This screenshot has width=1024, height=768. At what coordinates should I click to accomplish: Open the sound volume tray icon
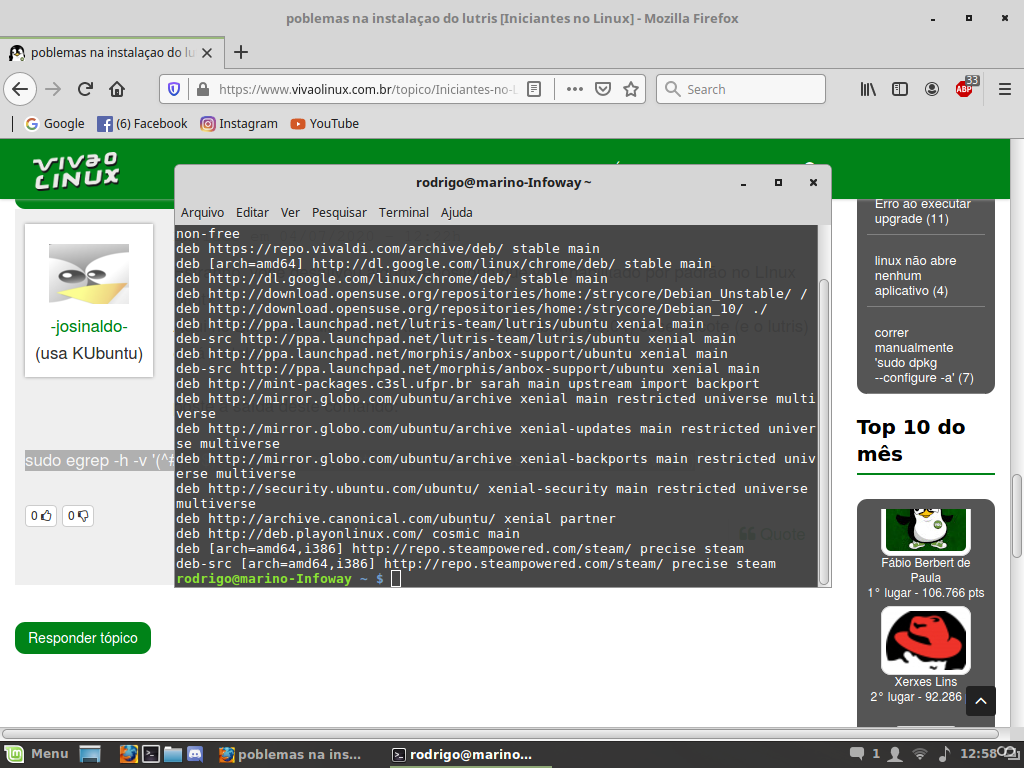(x=944, y=754)
